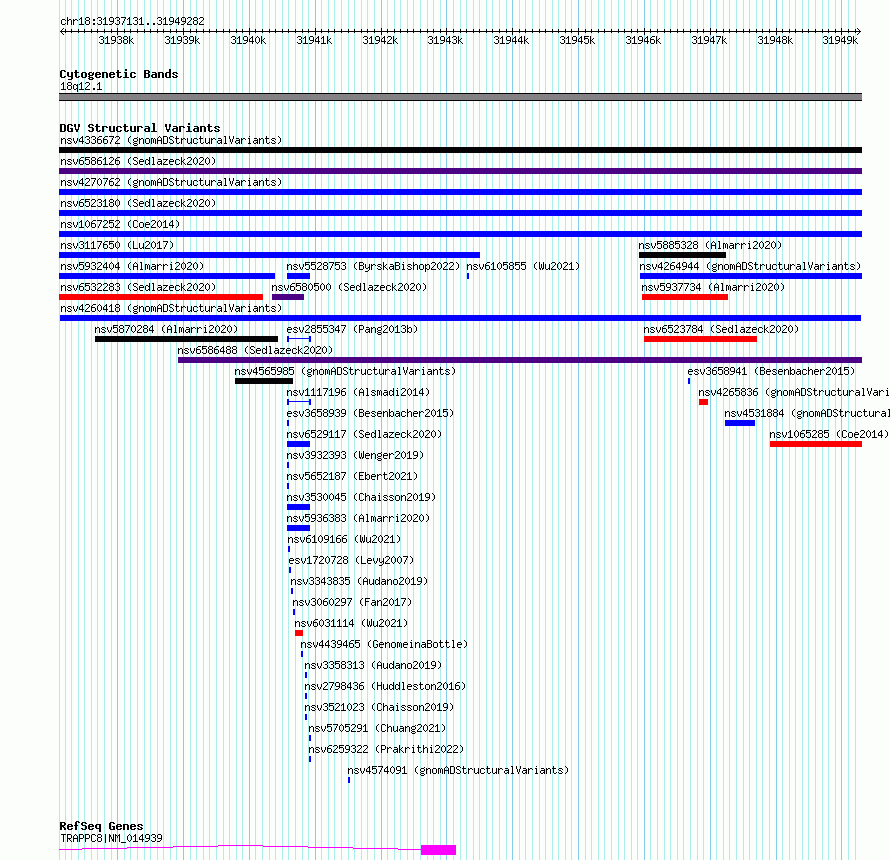Select nsv3530045 (Chaisson2019) label
890x860 pixels.
tap(361, 497)
